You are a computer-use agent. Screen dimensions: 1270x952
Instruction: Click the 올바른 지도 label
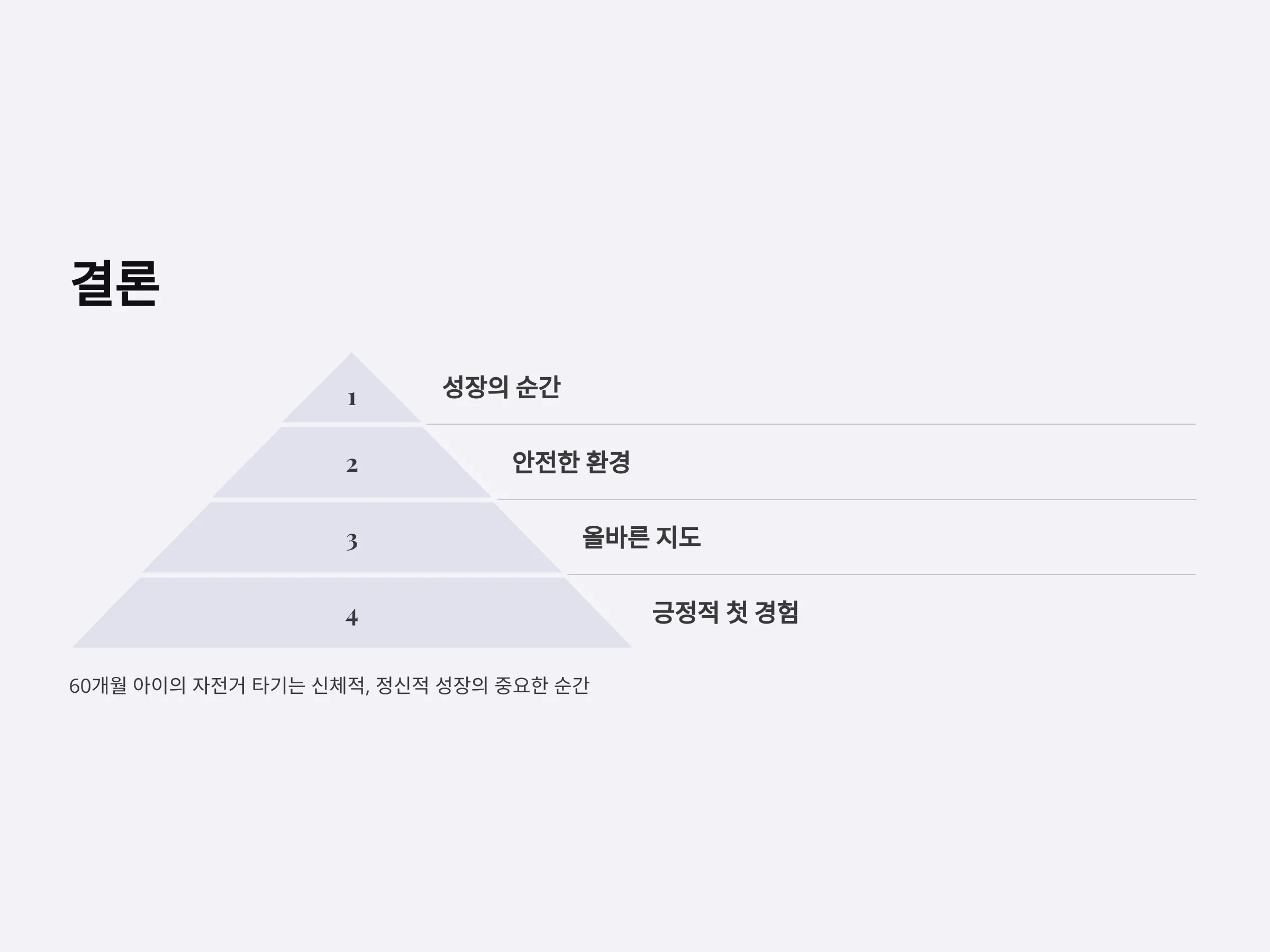click(x=641, y=537)
